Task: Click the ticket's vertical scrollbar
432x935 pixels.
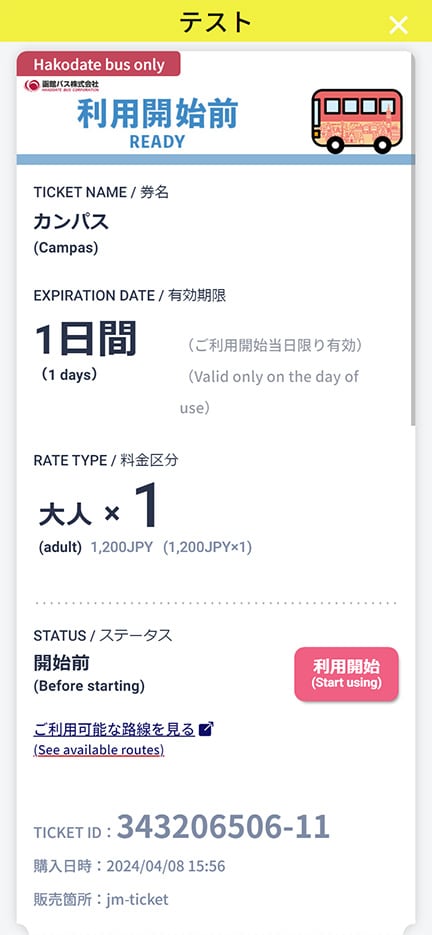Action: tap(413, 239)
